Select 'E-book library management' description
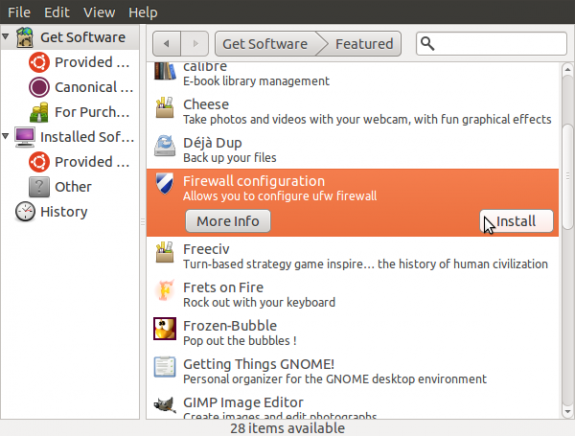The height and width of the screenshot is (436, 575). tap(256, 81)
